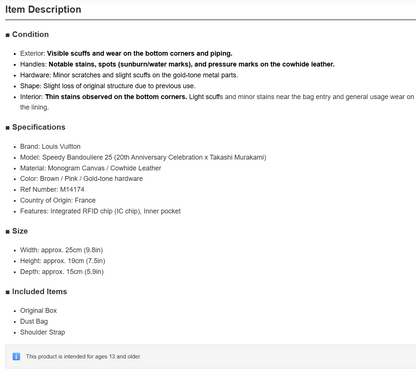416x373 pixels.
Task: Click the blue info icon
Action: (16, 356)
